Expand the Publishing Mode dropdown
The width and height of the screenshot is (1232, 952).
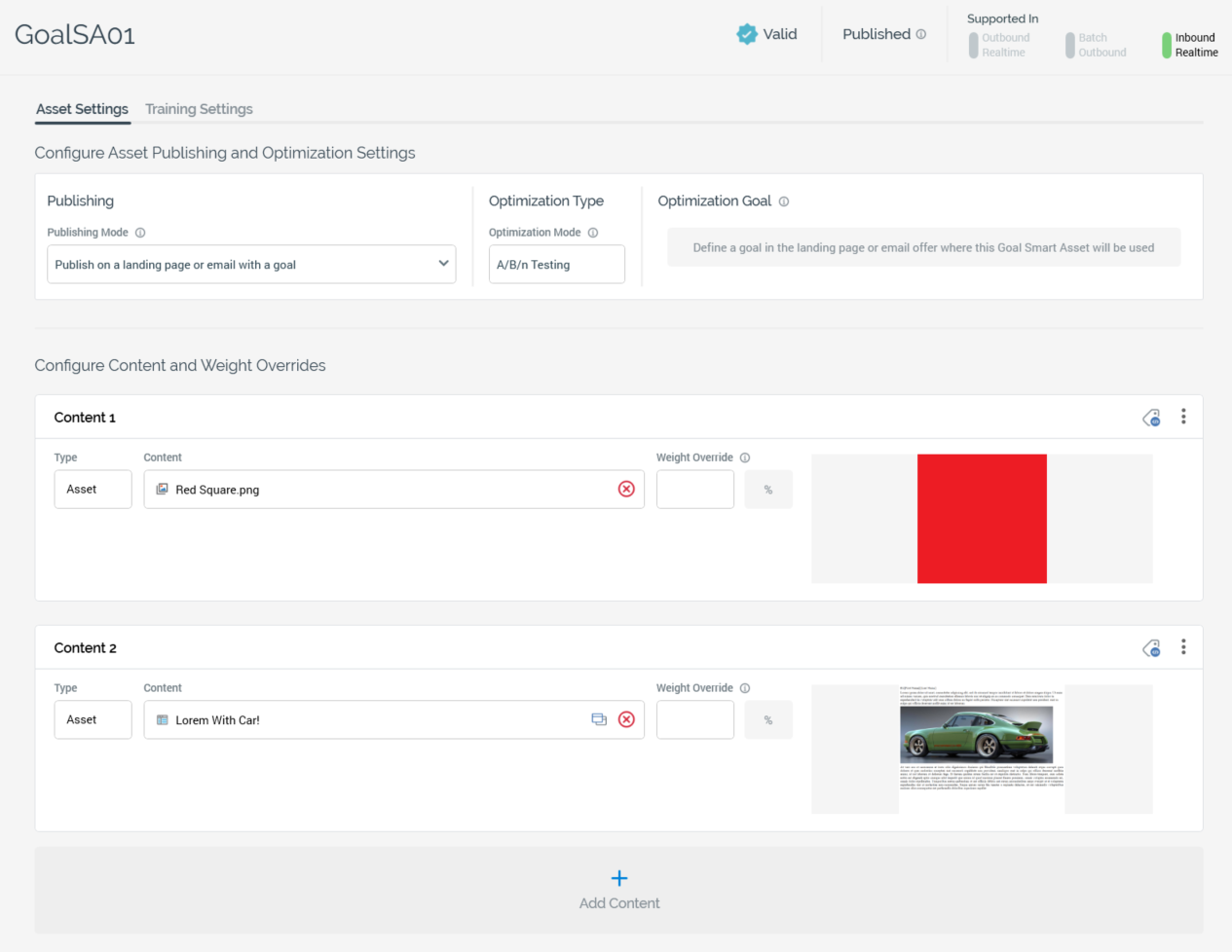pyautogui.click(x=251, y=265)
